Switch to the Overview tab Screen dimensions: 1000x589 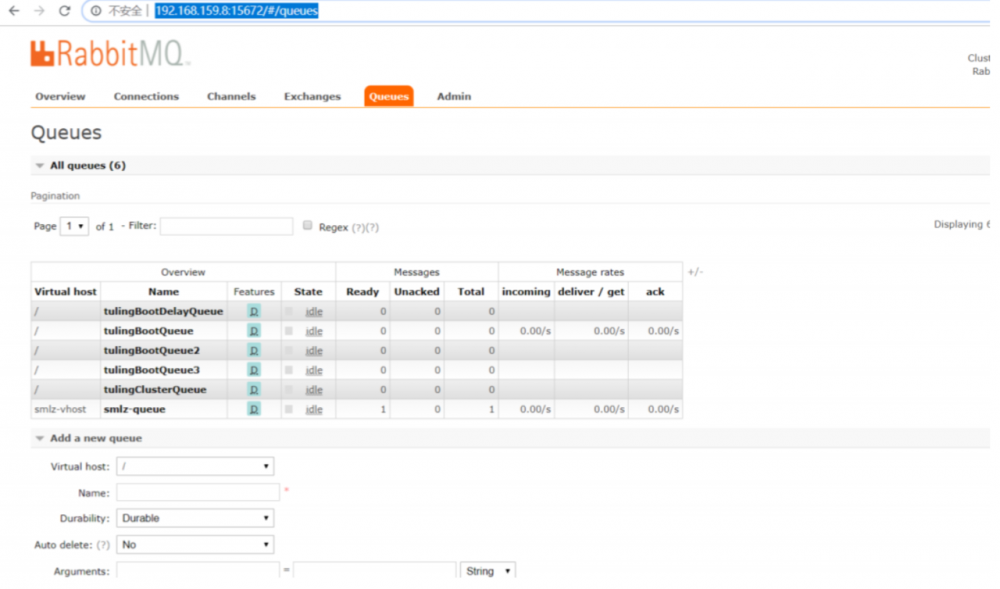(60, 96)
